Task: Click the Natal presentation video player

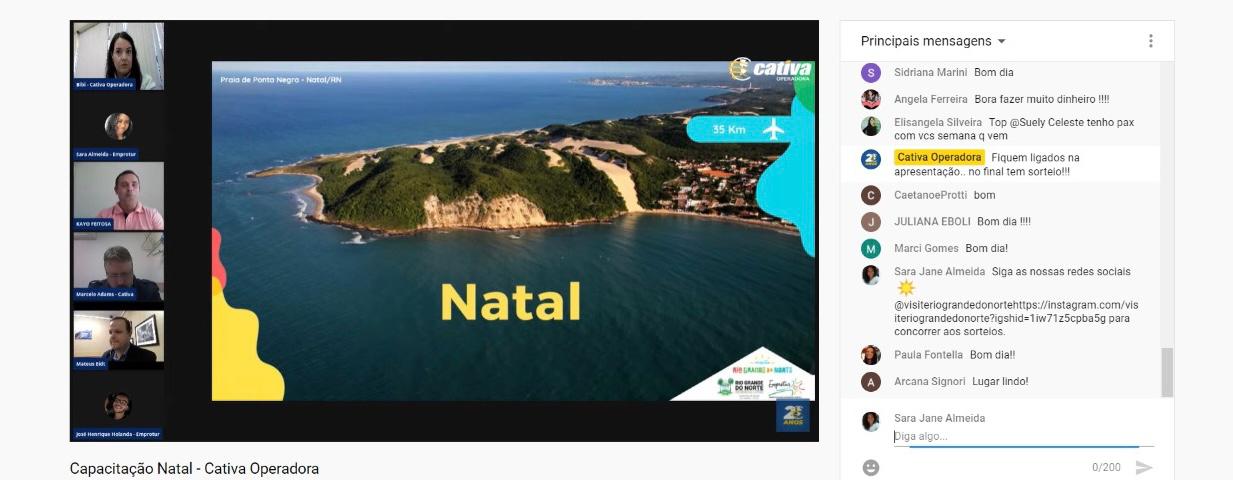Action: click(x=512, y=231)
